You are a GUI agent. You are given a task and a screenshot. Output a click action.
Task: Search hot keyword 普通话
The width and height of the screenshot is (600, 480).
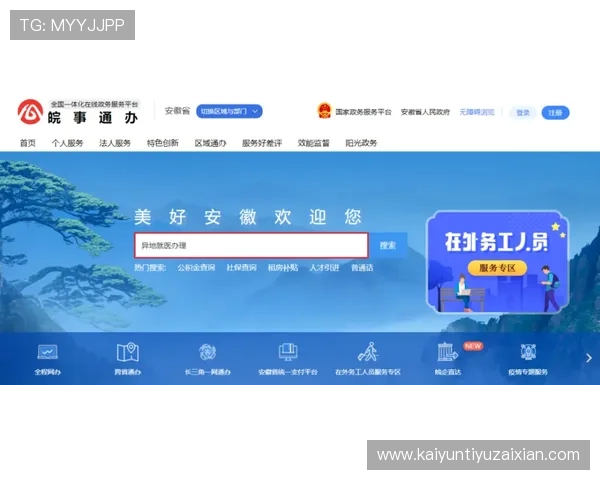pyautogui.click(x=362, y=268)
